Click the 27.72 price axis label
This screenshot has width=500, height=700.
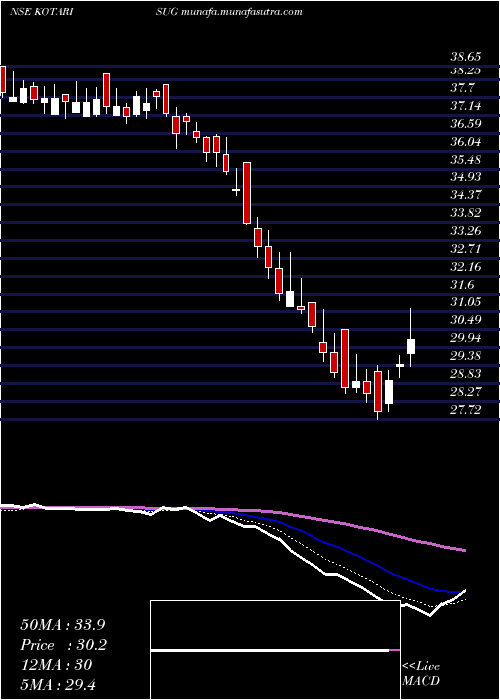click(x=467, y=409)
